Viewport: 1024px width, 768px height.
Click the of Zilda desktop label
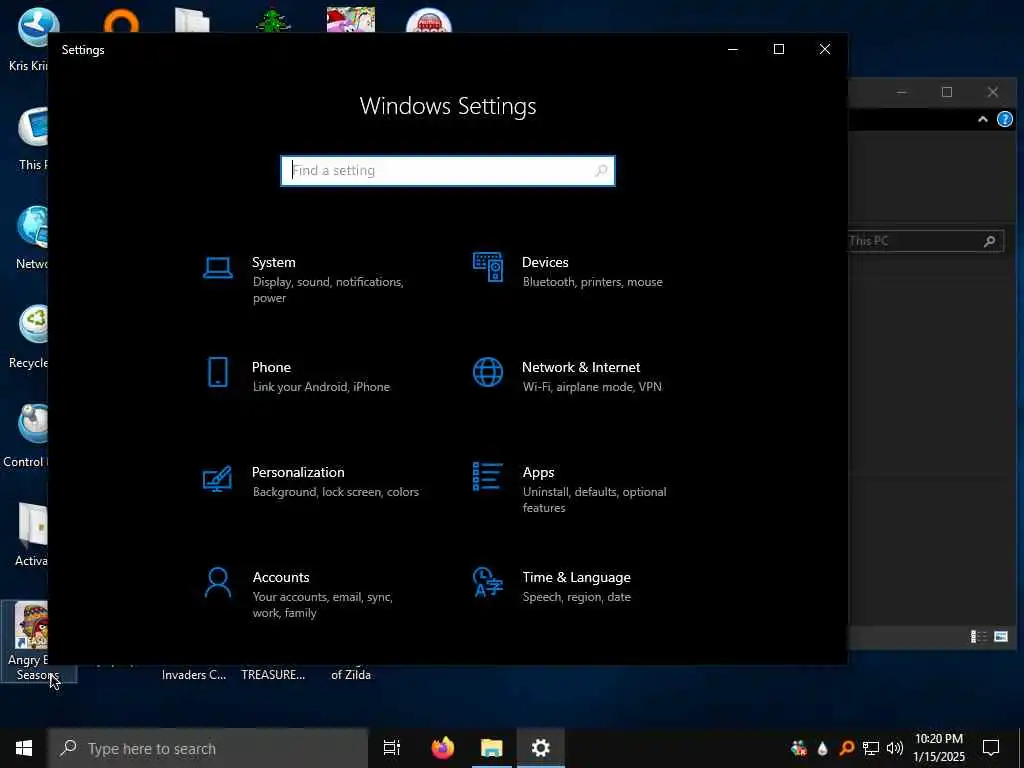pos(351,675)
